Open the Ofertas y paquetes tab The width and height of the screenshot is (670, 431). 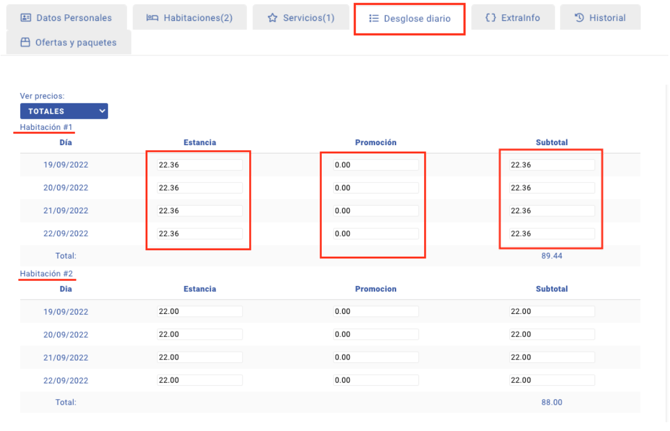(x=76, y=43)
